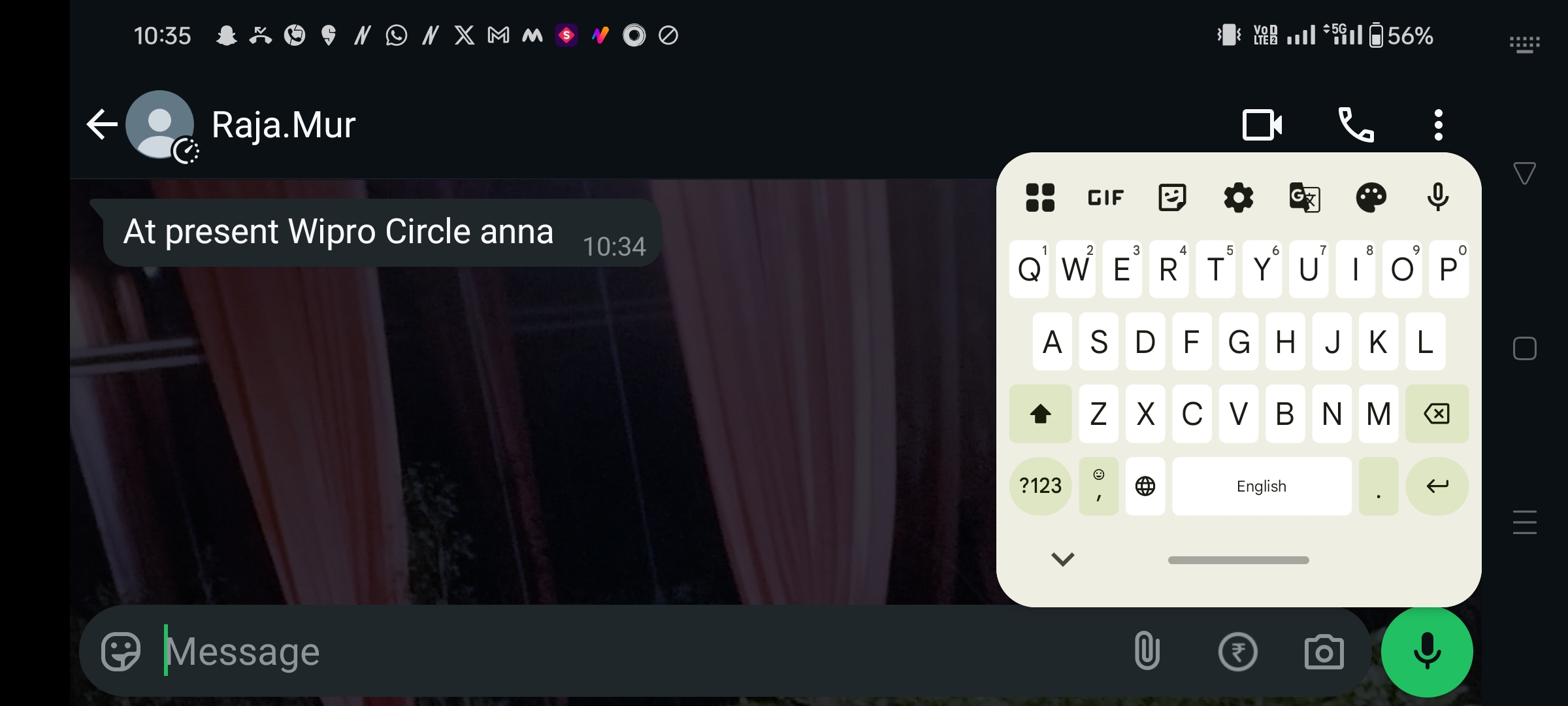
Task: Switch keyboard language with globe key
Action: coord(1145,486)
